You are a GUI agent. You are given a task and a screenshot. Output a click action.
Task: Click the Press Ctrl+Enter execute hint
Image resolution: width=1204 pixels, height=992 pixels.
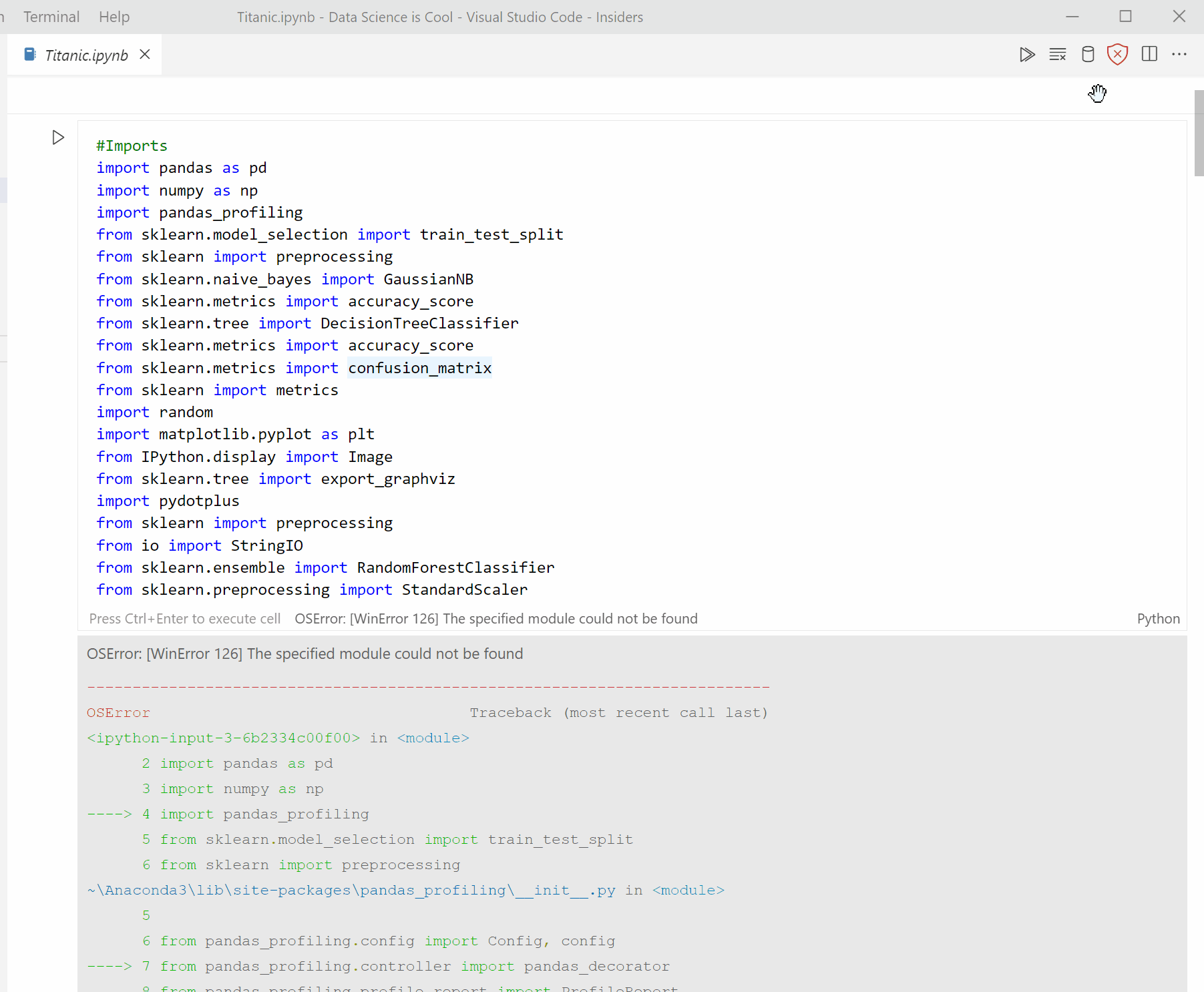pos(185,618)
